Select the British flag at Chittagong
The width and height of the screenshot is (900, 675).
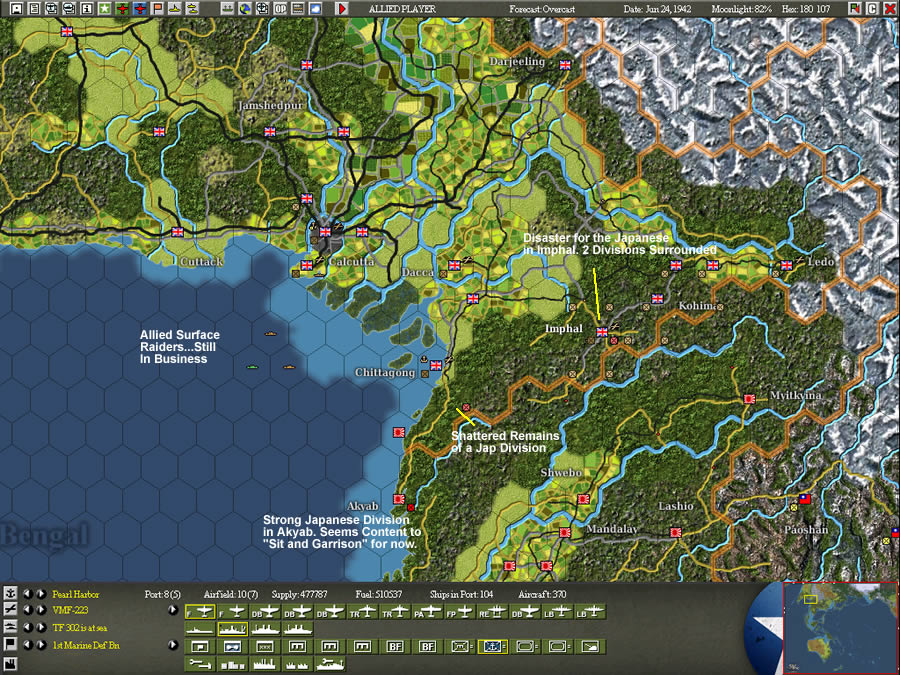click(x=436, y=366)
